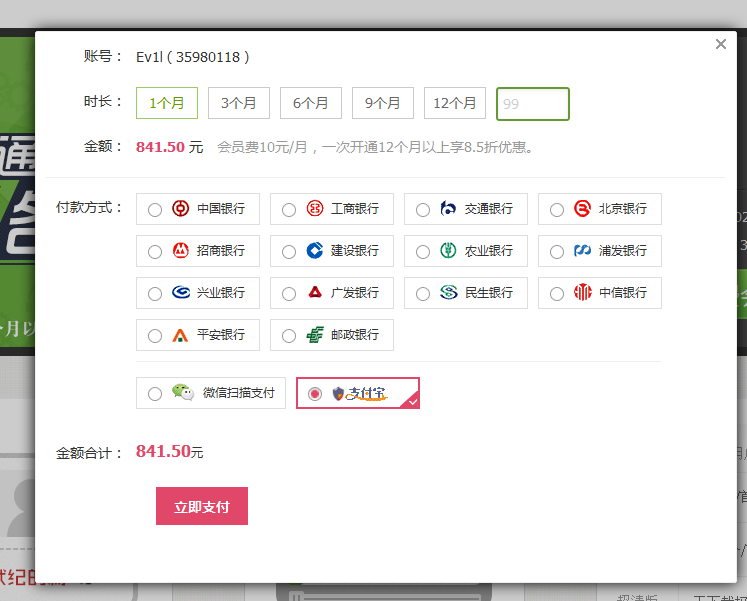Click the Bank of China logo icon

click(x=181, y=209)
